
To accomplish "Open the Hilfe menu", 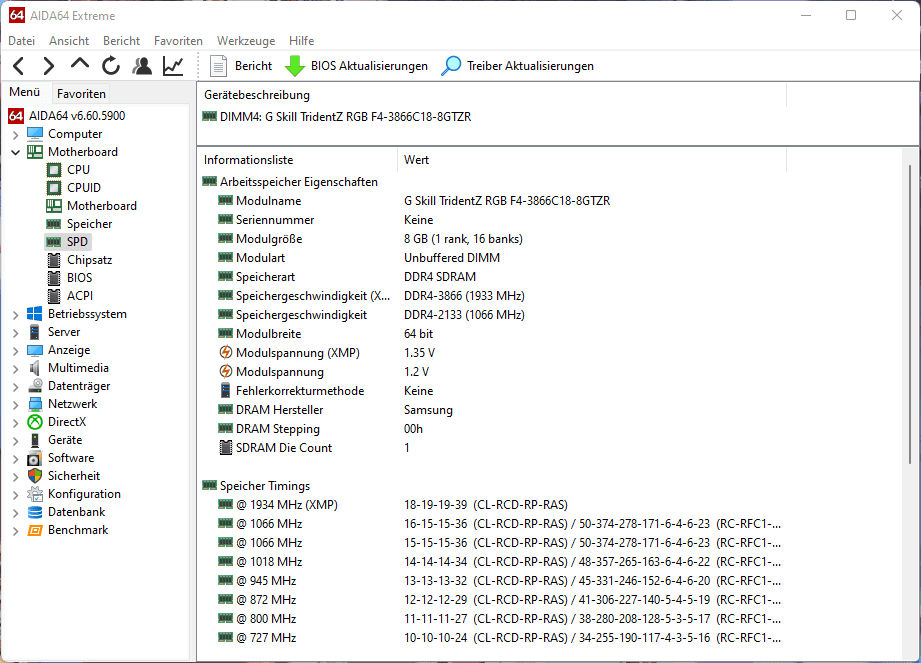I will (301, 41).
